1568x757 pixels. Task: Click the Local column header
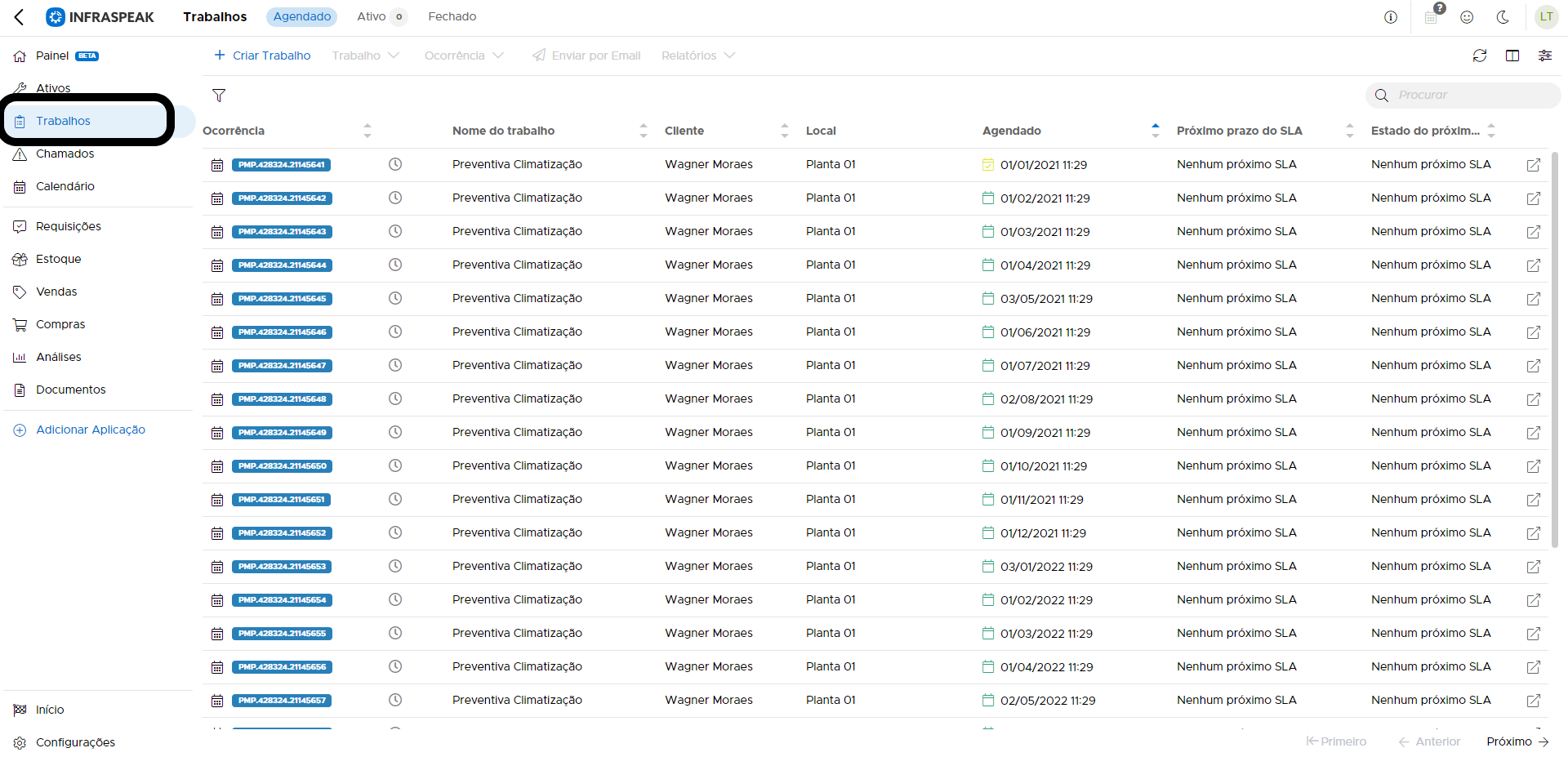point(821,131)
